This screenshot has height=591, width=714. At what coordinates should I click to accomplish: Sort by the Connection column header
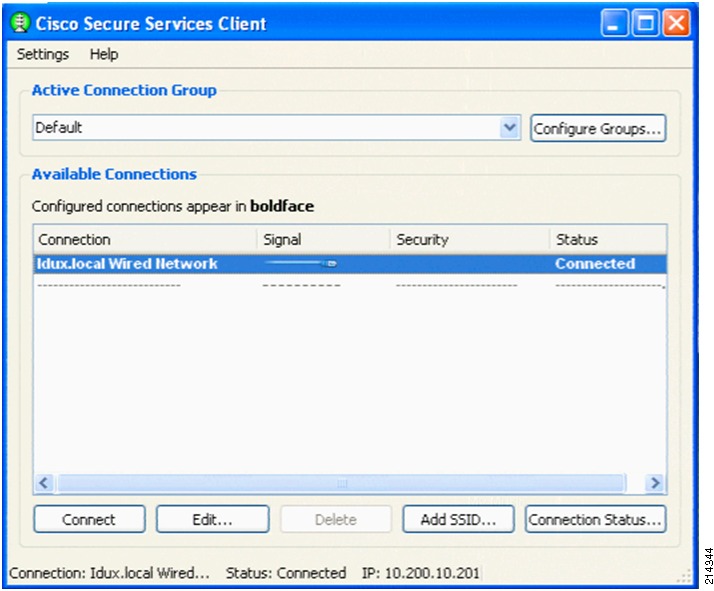(x=145, y=239)
